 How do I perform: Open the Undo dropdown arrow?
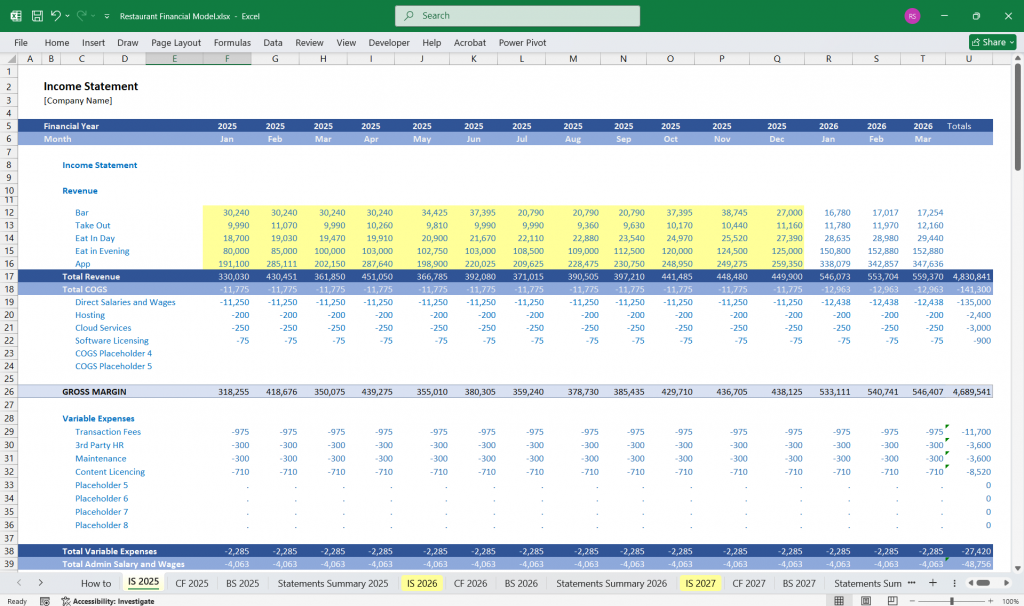pos(67,15)
